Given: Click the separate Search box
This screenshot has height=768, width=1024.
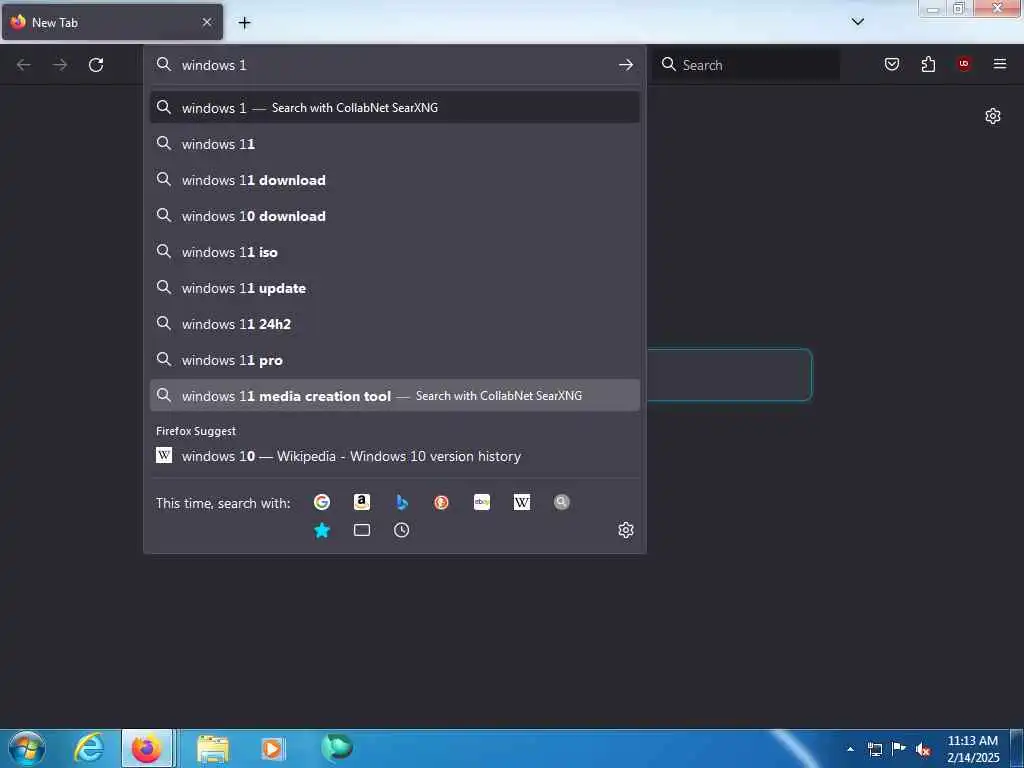Looking at the screenshot, I should 746,65.
